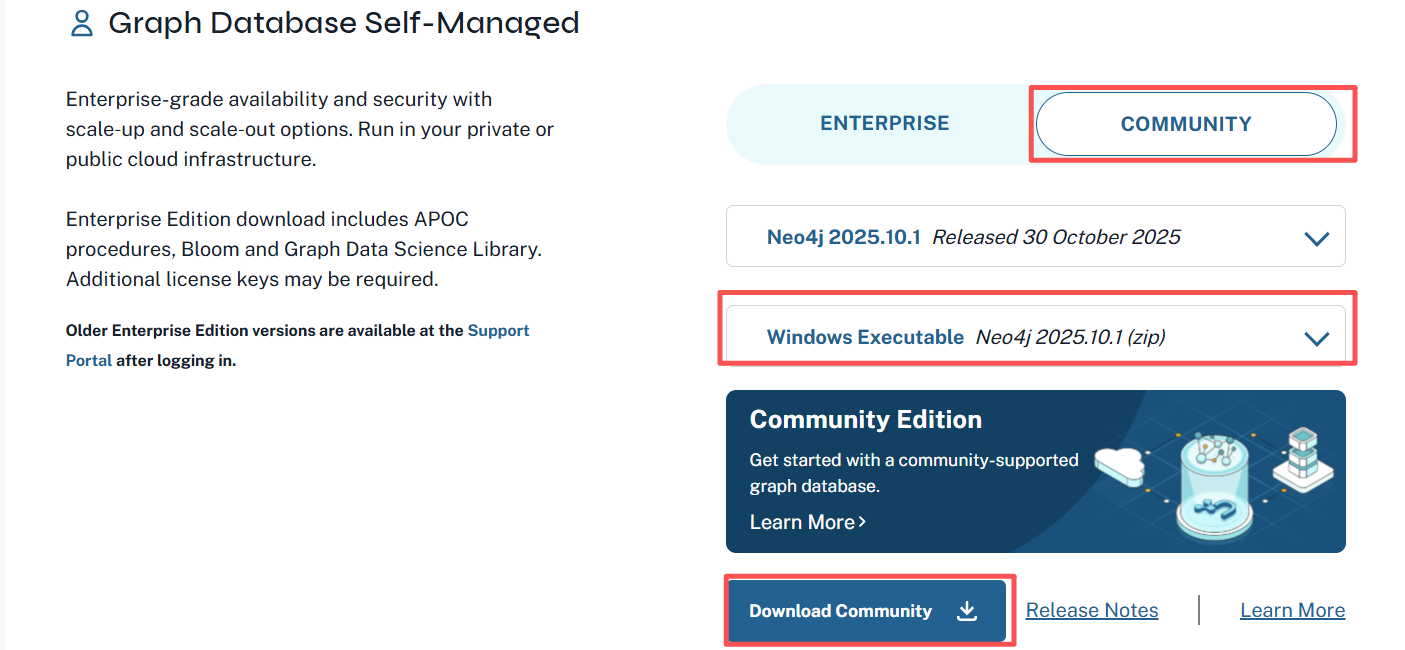Click the user icon beside Graph Database Self-Managed

[81, 24]
